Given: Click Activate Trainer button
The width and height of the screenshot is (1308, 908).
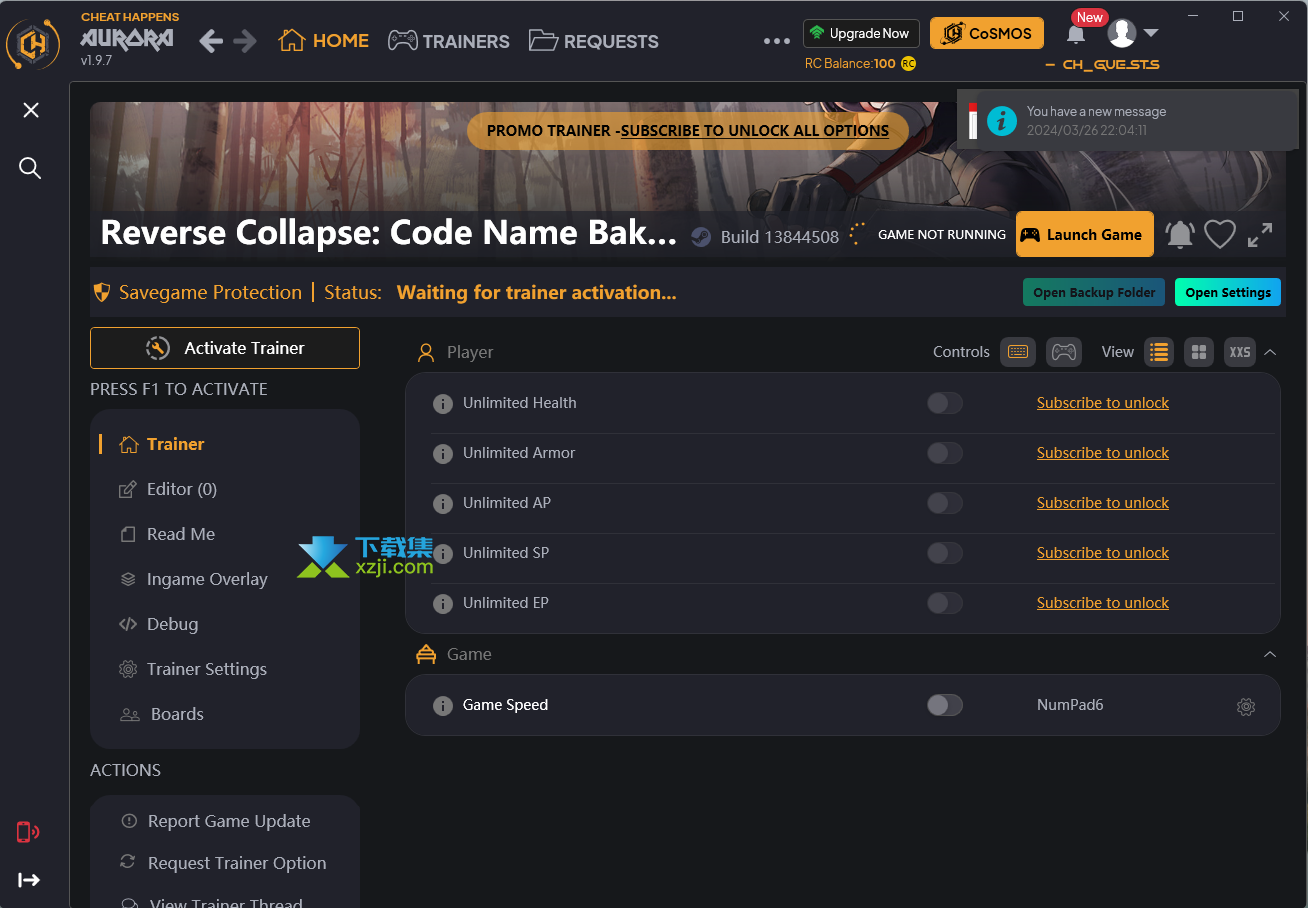Looking at the screenshot, I should click(225, 348).
